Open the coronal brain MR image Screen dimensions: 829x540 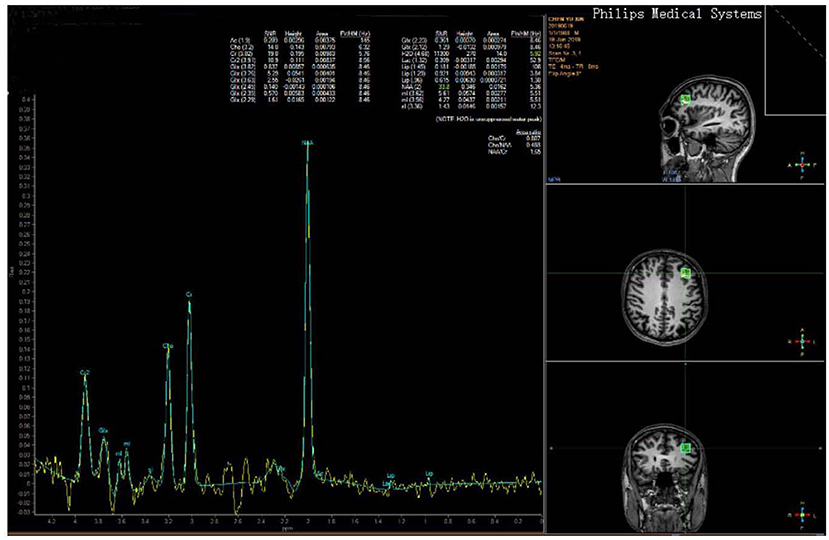coord(665,476)
